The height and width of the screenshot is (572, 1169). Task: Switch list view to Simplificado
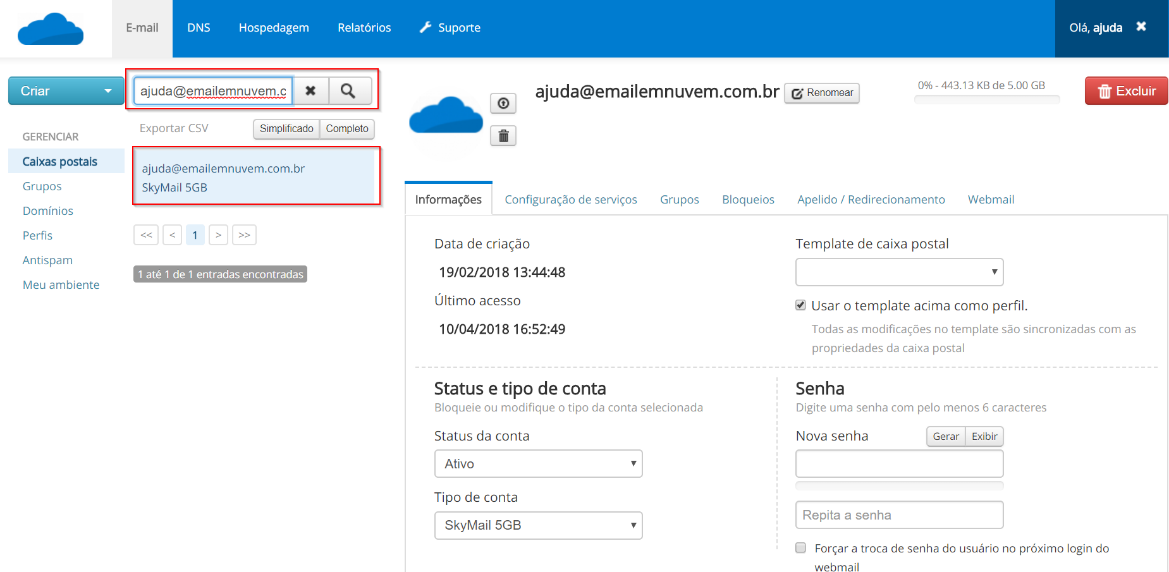pos(286,129)
